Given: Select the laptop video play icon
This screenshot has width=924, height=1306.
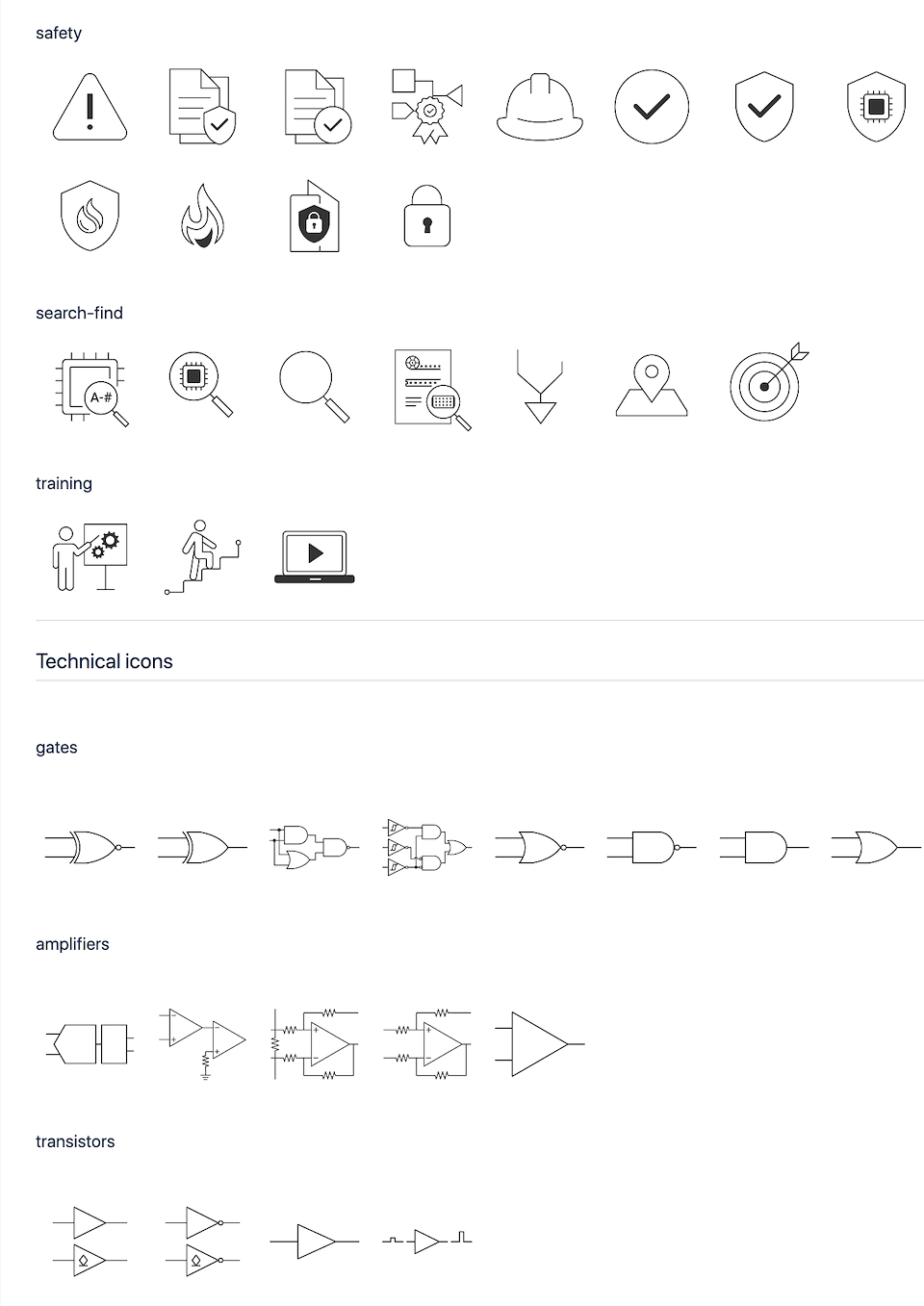Looking at the screenshot, I should pyautogui.click(x=315, y=556).
